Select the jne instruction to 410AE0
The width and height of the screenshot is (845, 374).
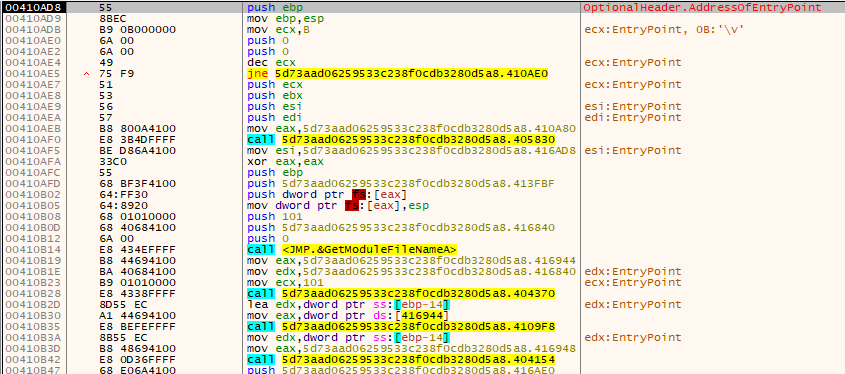click(x=398, y=74)
